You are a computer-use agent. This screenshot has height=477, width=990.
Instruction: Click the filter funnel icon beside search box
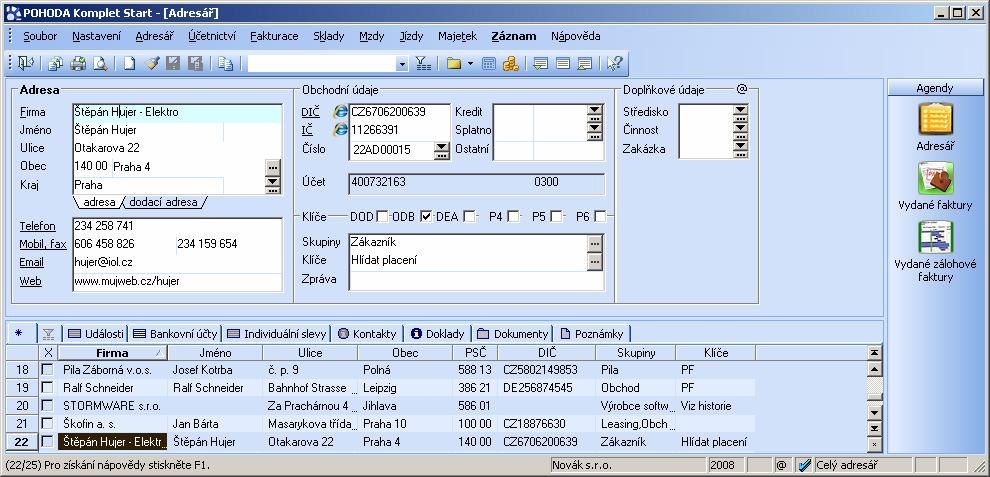422,63
